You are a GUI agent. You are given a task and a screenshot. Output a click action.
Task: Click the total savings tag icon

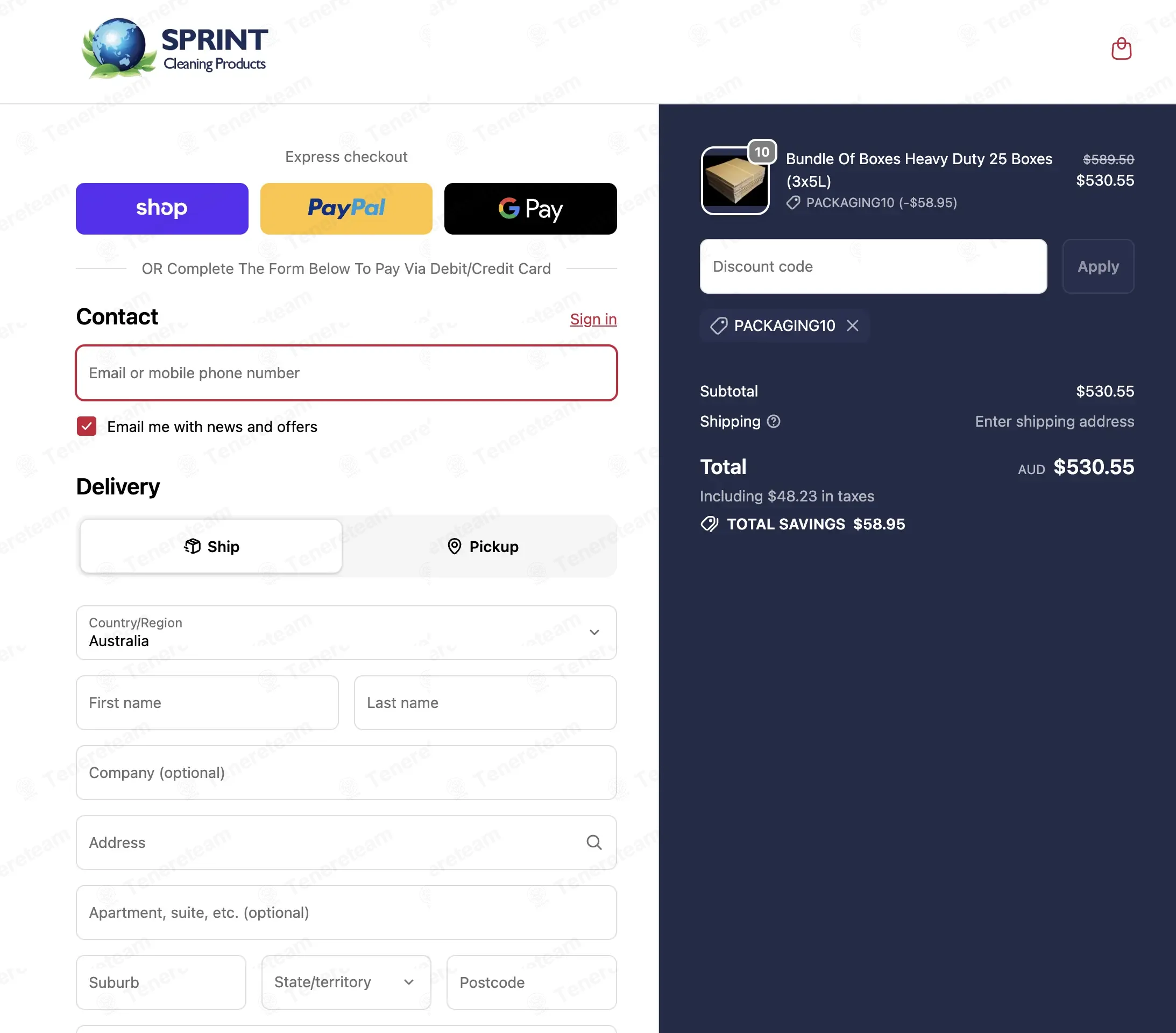710,523
